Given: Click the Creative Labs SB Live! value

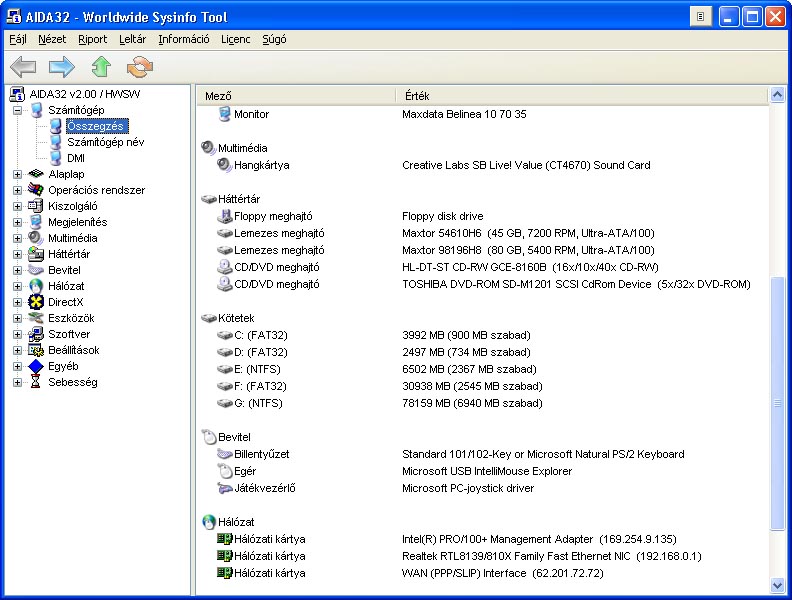Looking at the screenshot, I should coord(526,165).
